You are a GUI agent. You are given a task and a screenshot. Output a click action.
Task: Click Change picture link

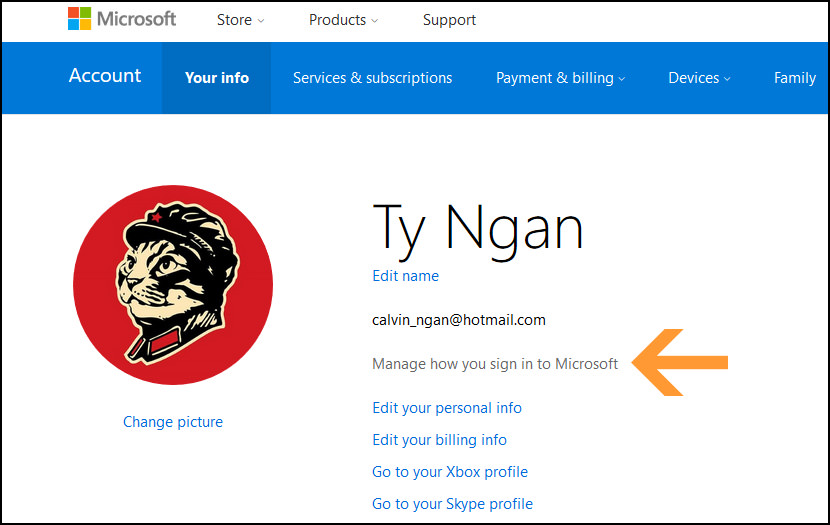click(173, 422)
